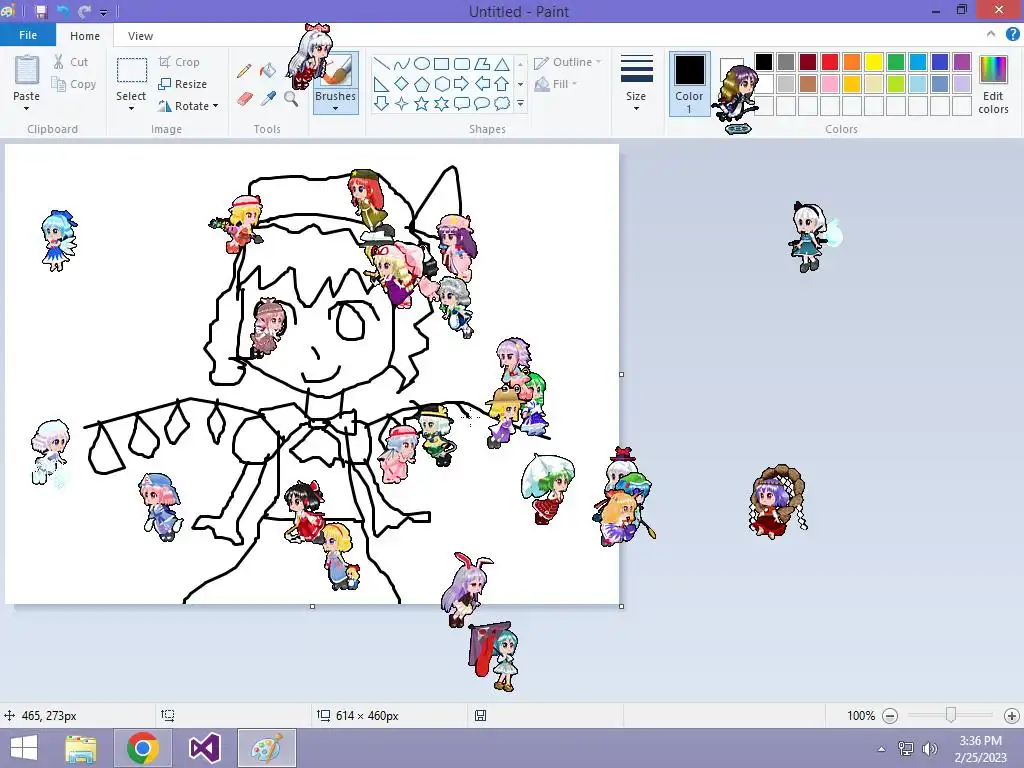Open the Paste dropdown arrow

click(26, 108)
